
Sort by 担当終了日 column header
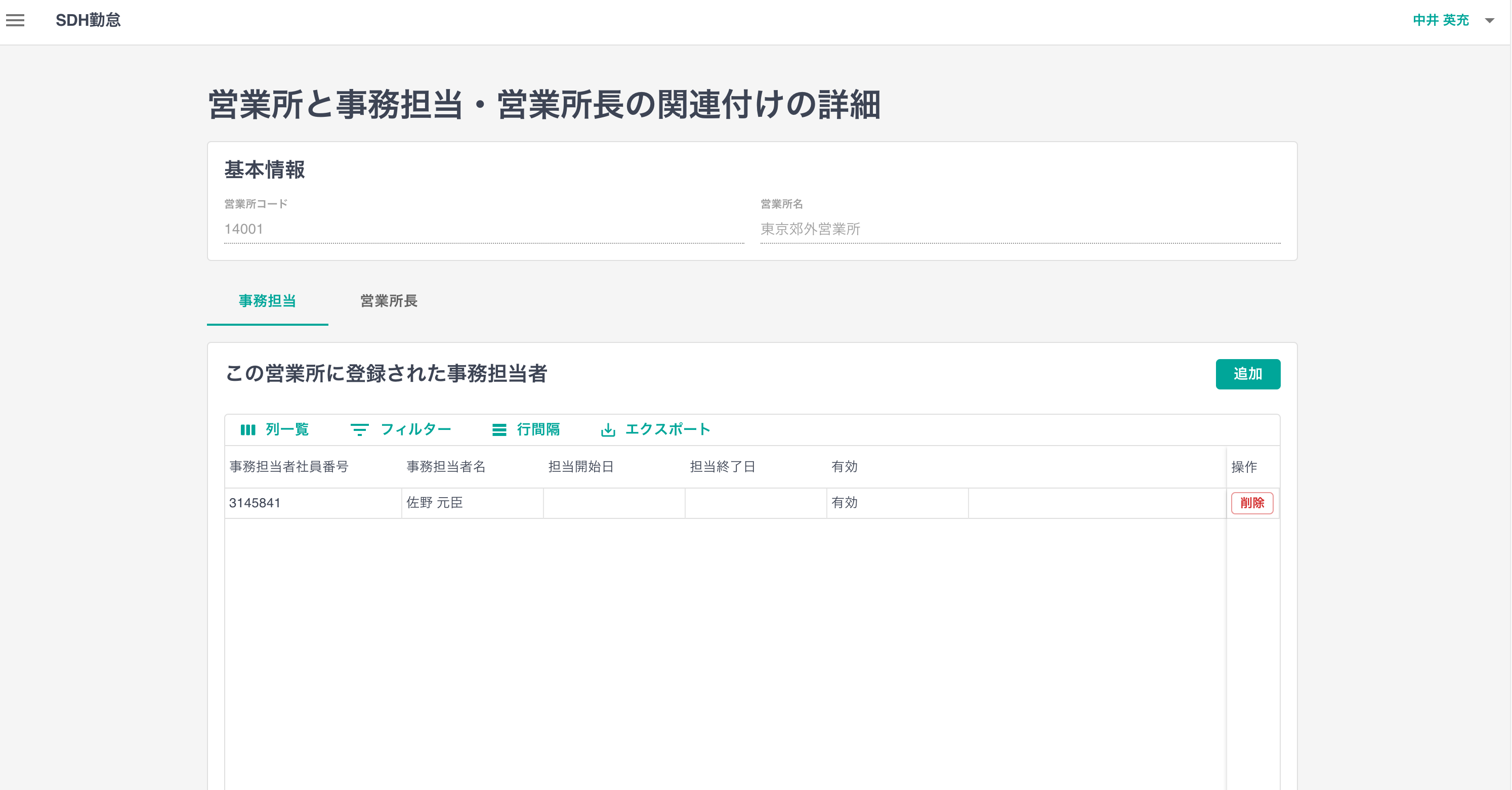(x=722, y=467)
